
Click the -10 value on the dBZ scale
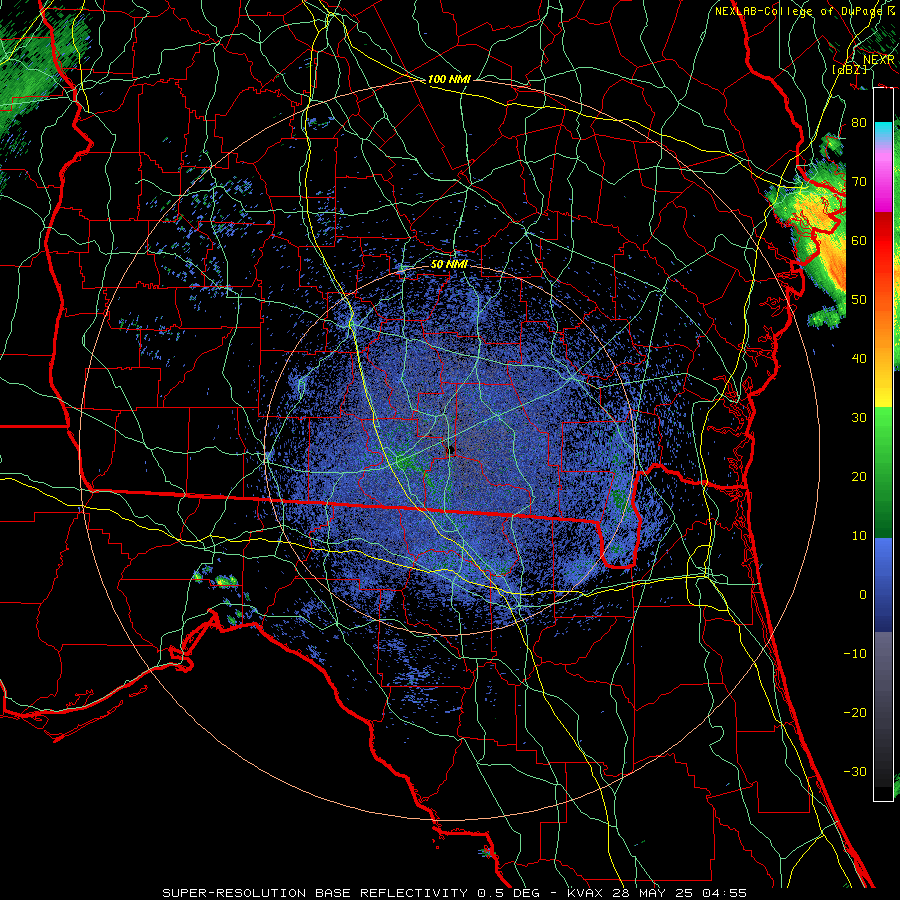[855, 654]
